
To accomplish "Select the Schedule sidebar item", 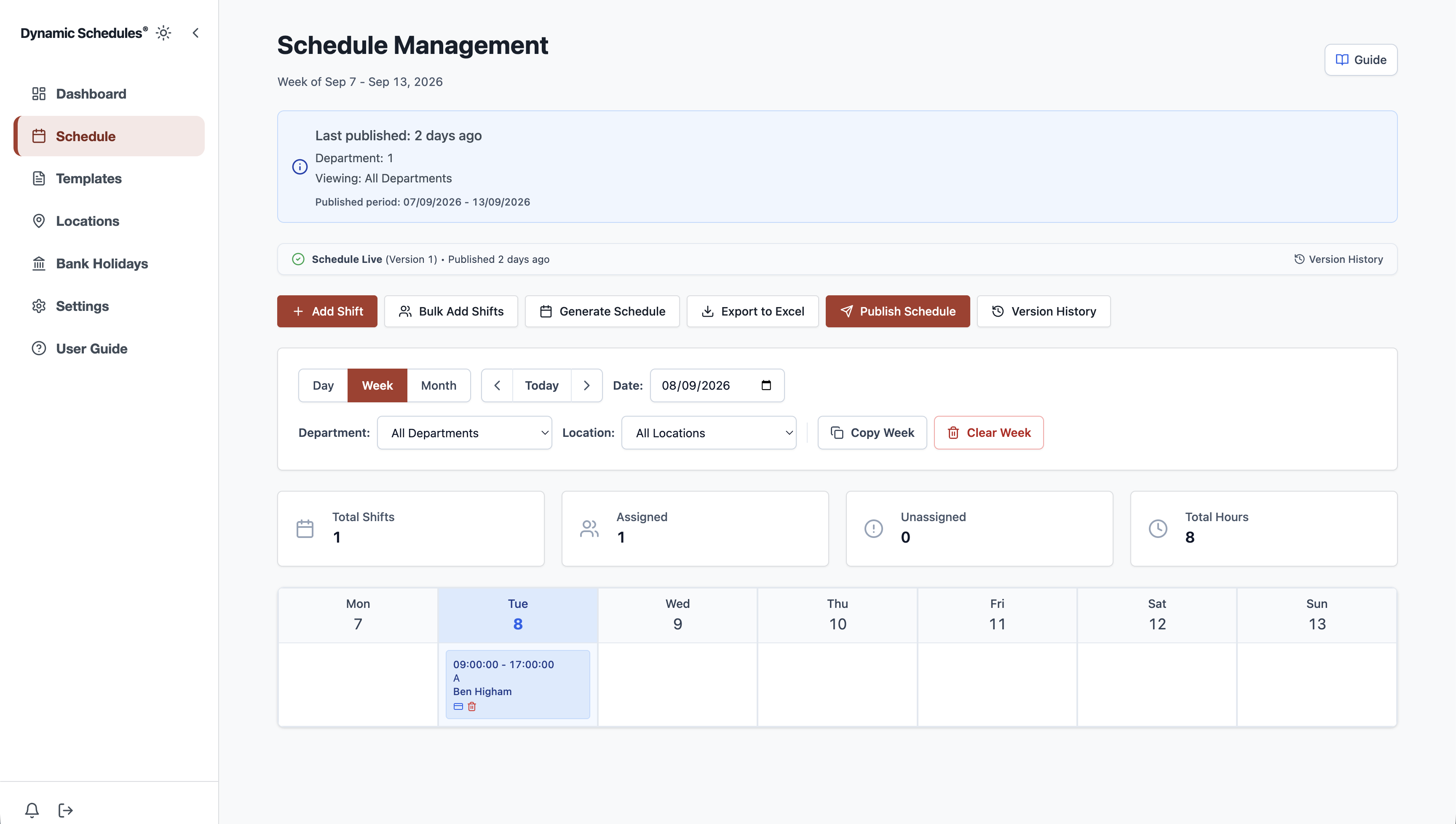I will pyautogui.click(x=109, y=136).
